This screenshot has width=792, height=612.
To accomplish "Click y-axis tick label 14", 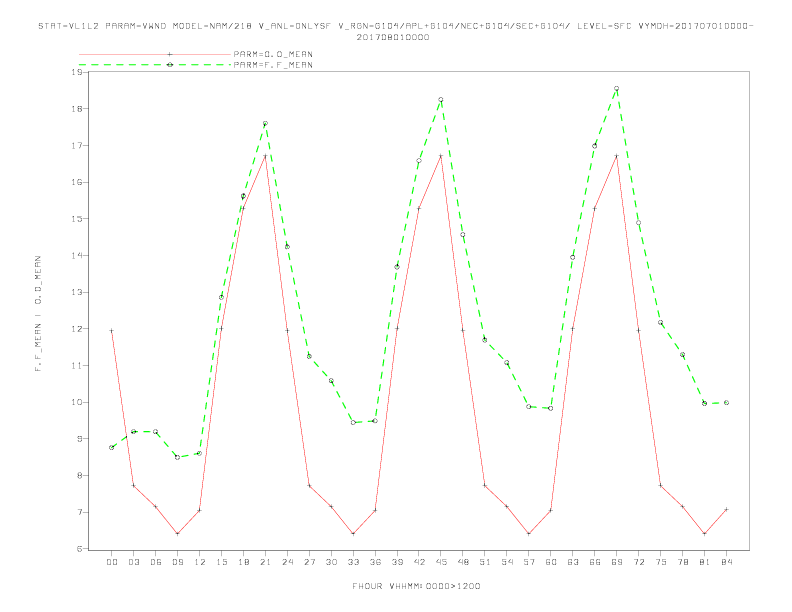I will click(x=77, y=256).
